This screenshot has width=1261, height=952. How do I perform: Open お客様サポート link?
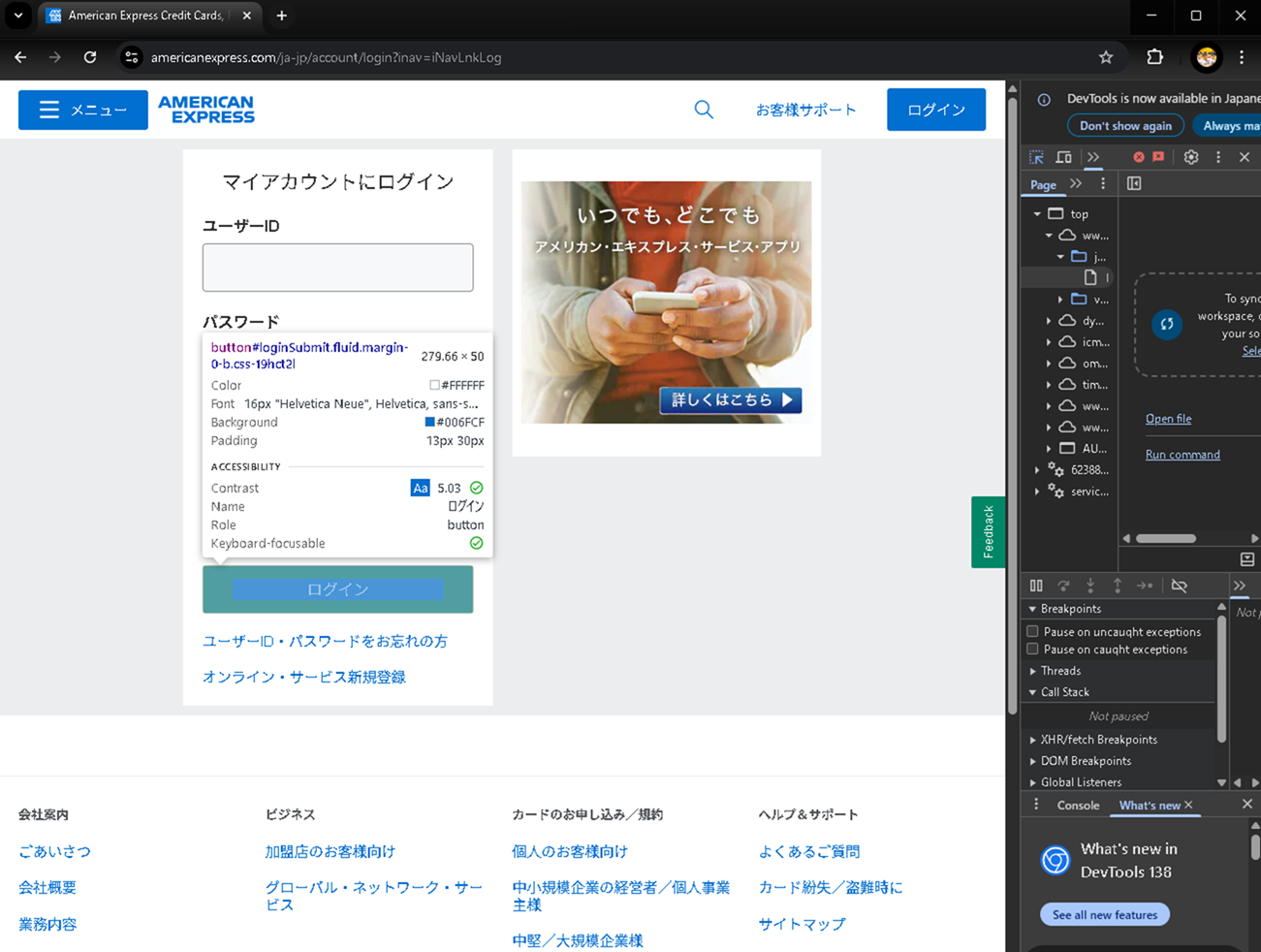click(x=806, y=110)
